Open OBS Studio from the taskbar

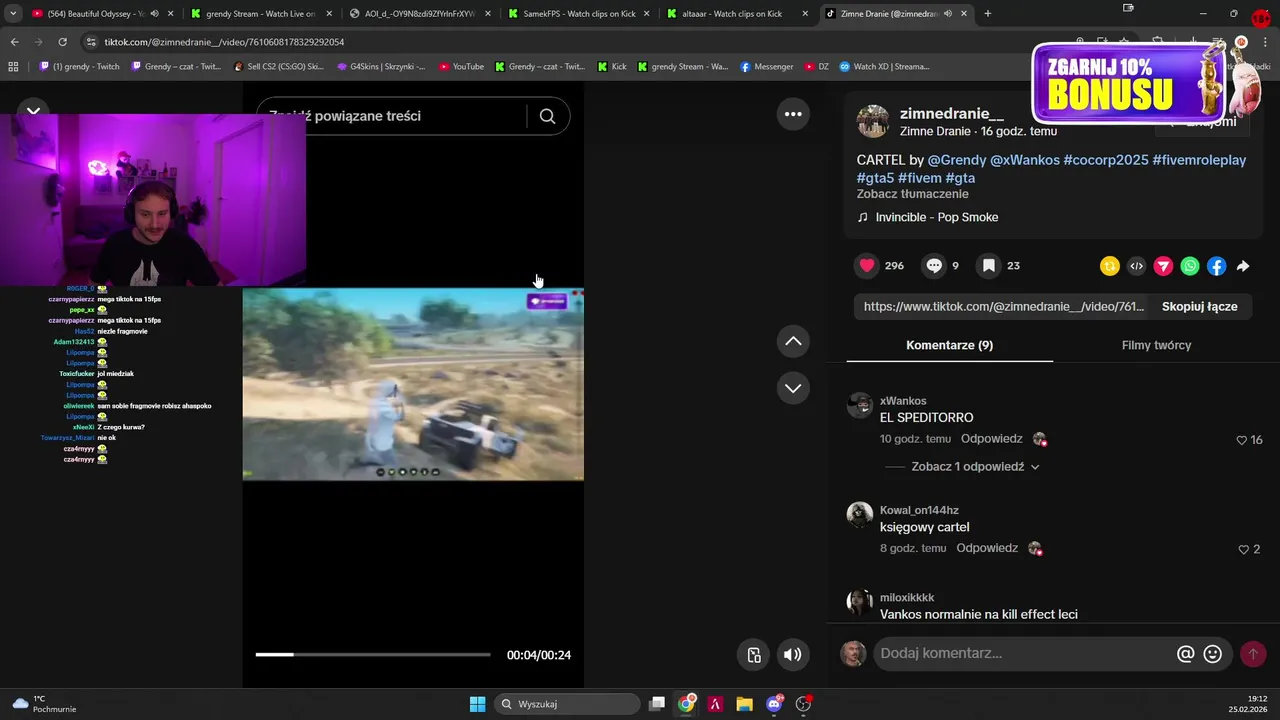pyautogui.click(x=803, y=704)
